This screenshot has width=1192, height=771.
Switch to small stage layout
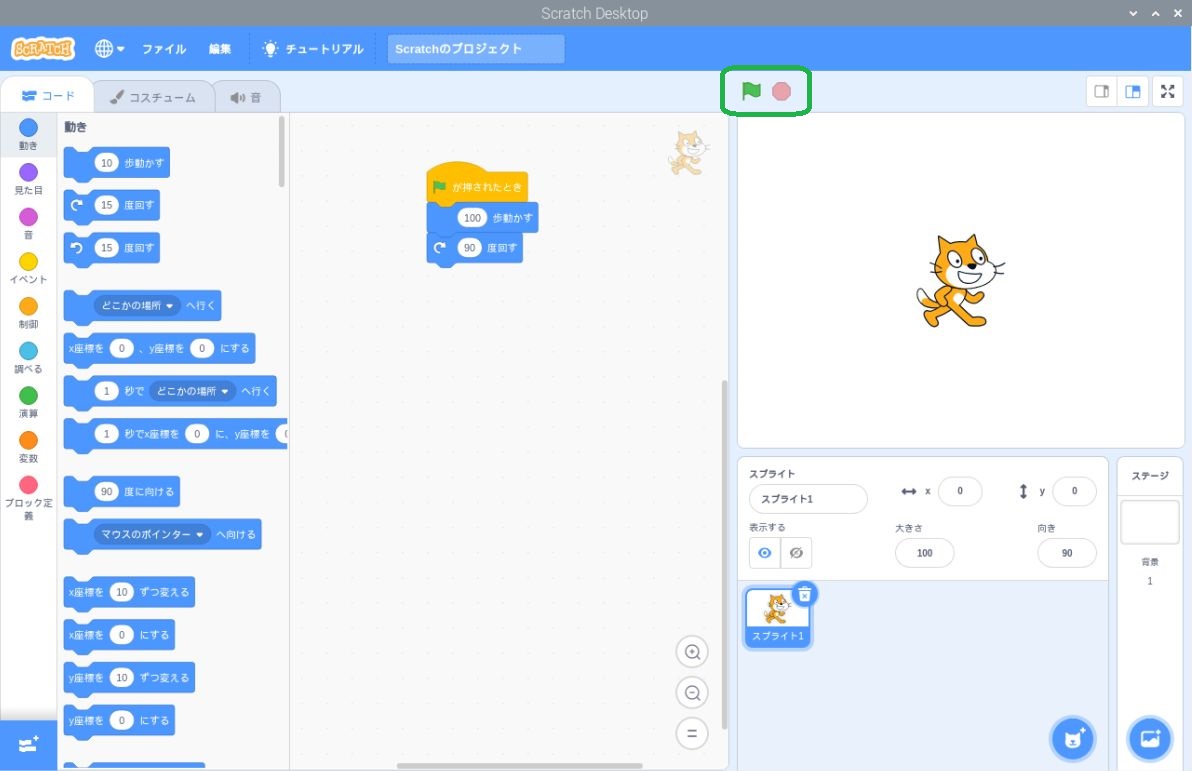pos(1102,92)
